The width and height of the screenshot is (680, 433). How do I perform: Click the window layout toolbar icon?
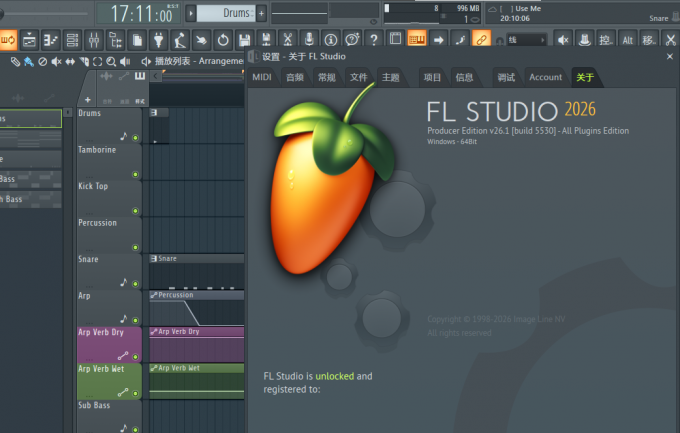point(396,39)
